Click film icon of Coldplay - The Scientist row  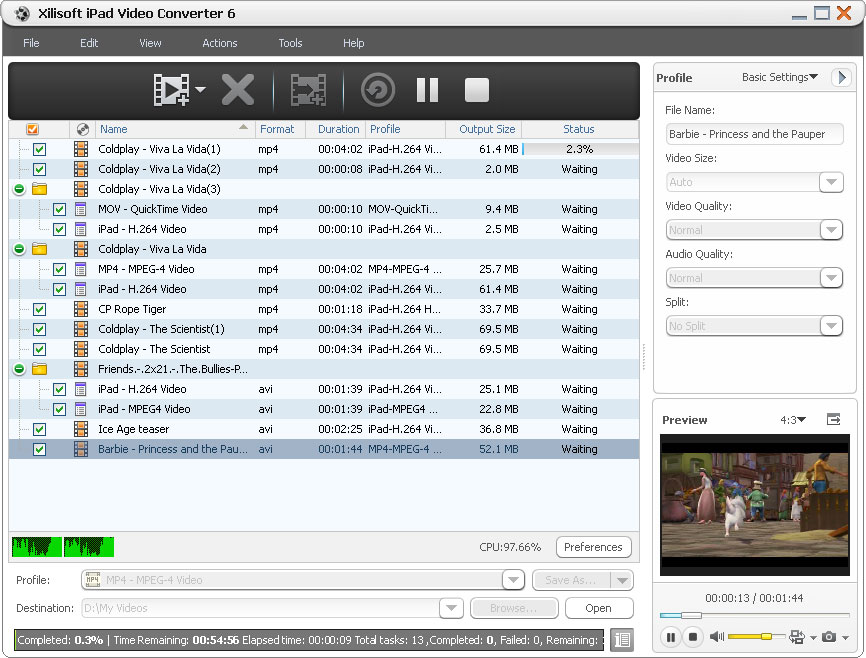coord(81,349)
